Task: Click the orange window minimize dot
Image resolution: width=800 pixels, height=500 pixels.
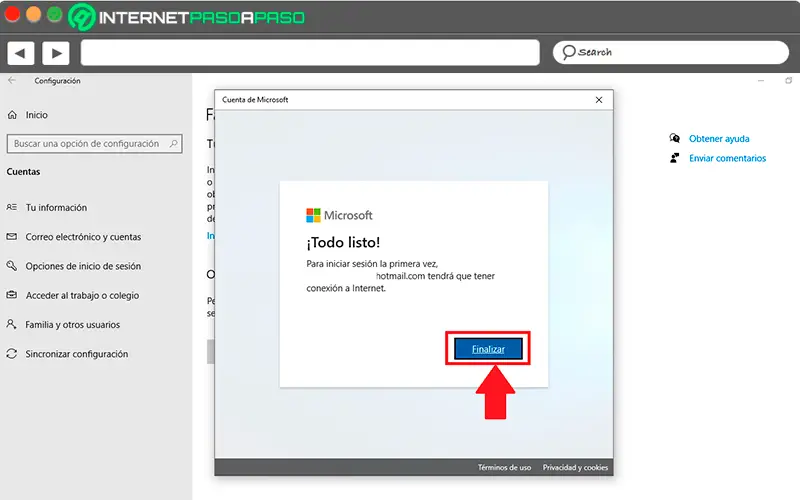Action: 33,14
